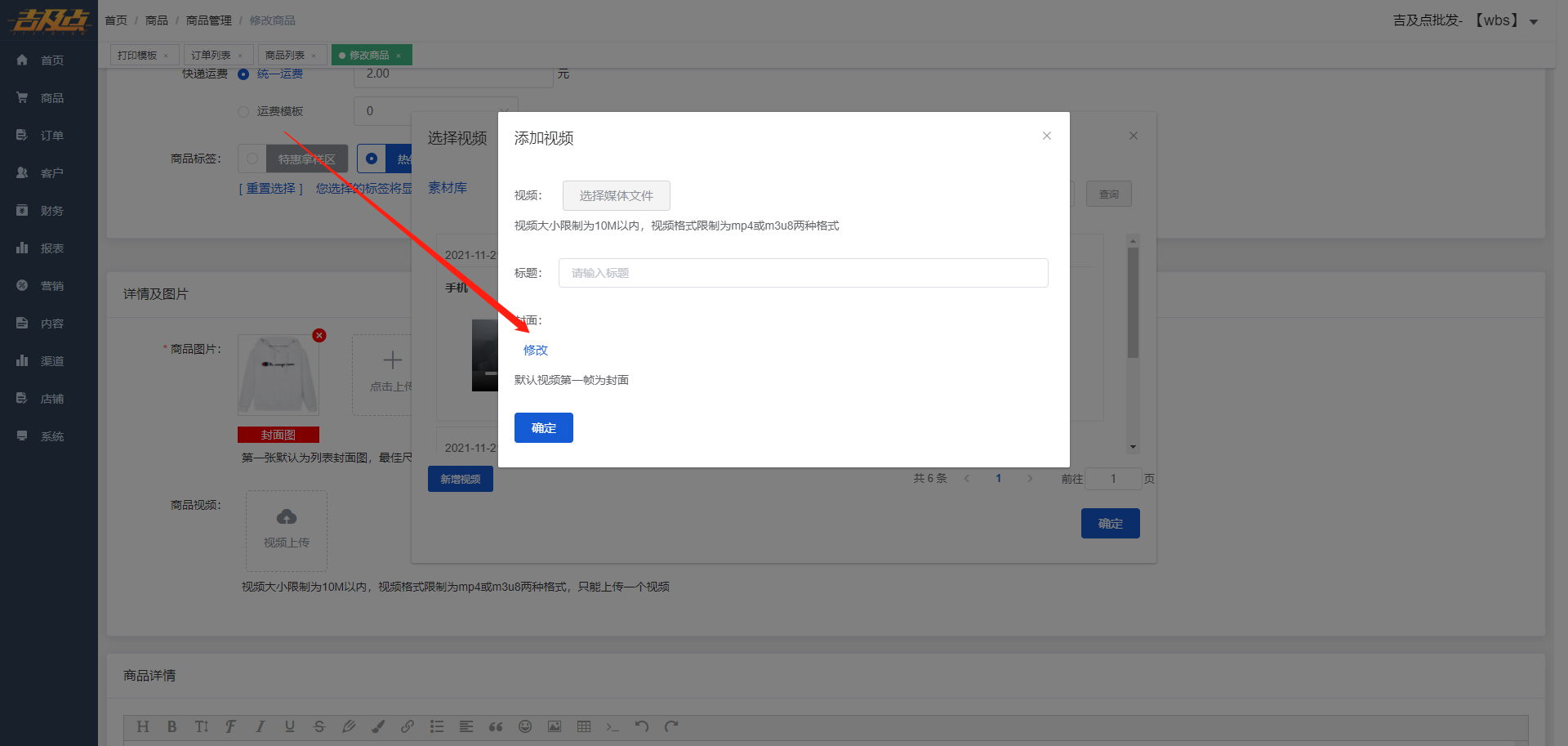
Task: Click the page jump input field
Action: [x=1113, y=479]
